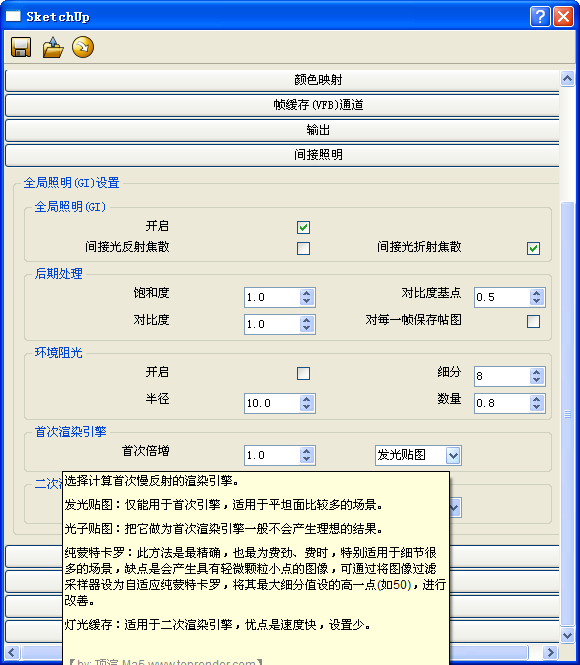Click the horizontal scrollbar left arrow
Viewport: 580px width, 665px height.
[11, 652]
